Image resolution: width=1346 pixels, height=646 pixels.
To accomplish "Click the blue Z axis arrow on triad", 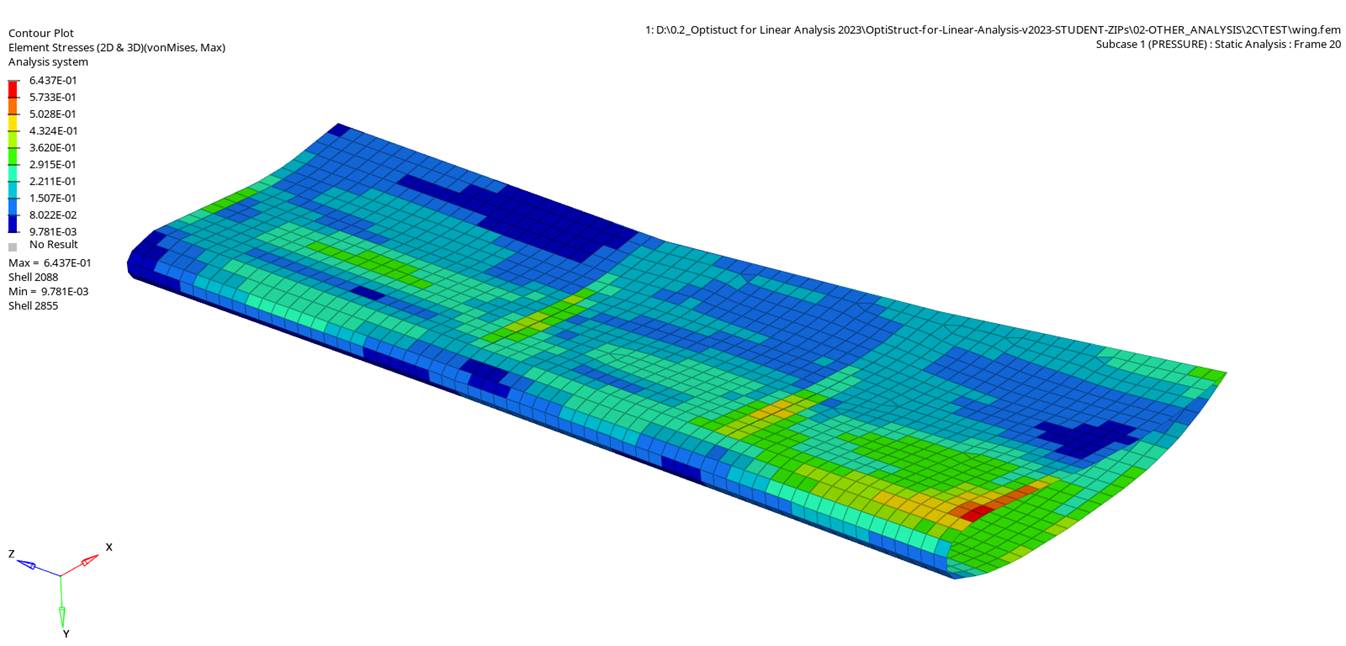I will point(27,564).
